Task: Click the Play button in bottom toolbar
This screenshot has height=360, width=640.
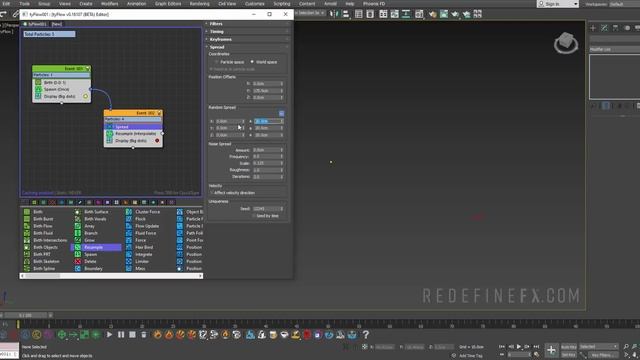Action: click(109, 335)
